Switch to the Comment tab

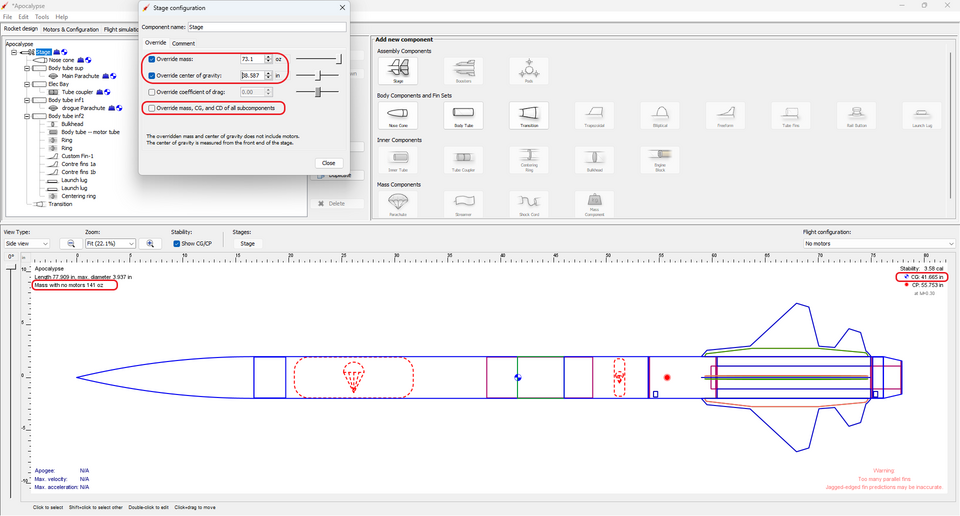[183, 43]
